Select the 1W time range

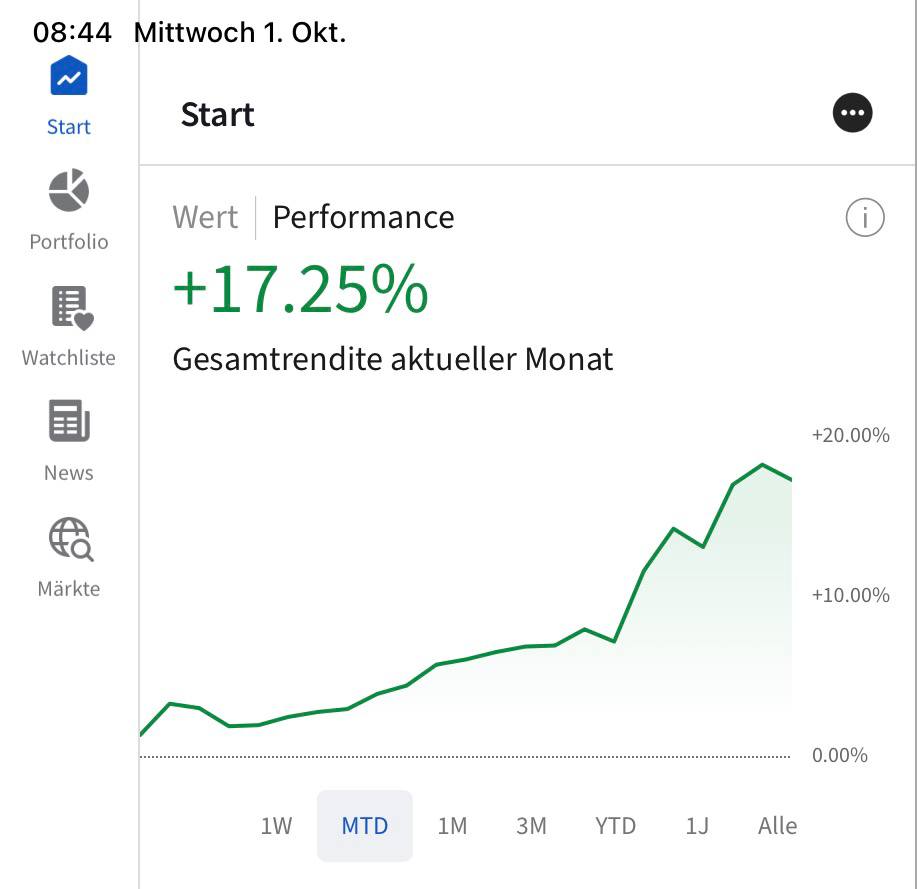(x=276, y=826)
